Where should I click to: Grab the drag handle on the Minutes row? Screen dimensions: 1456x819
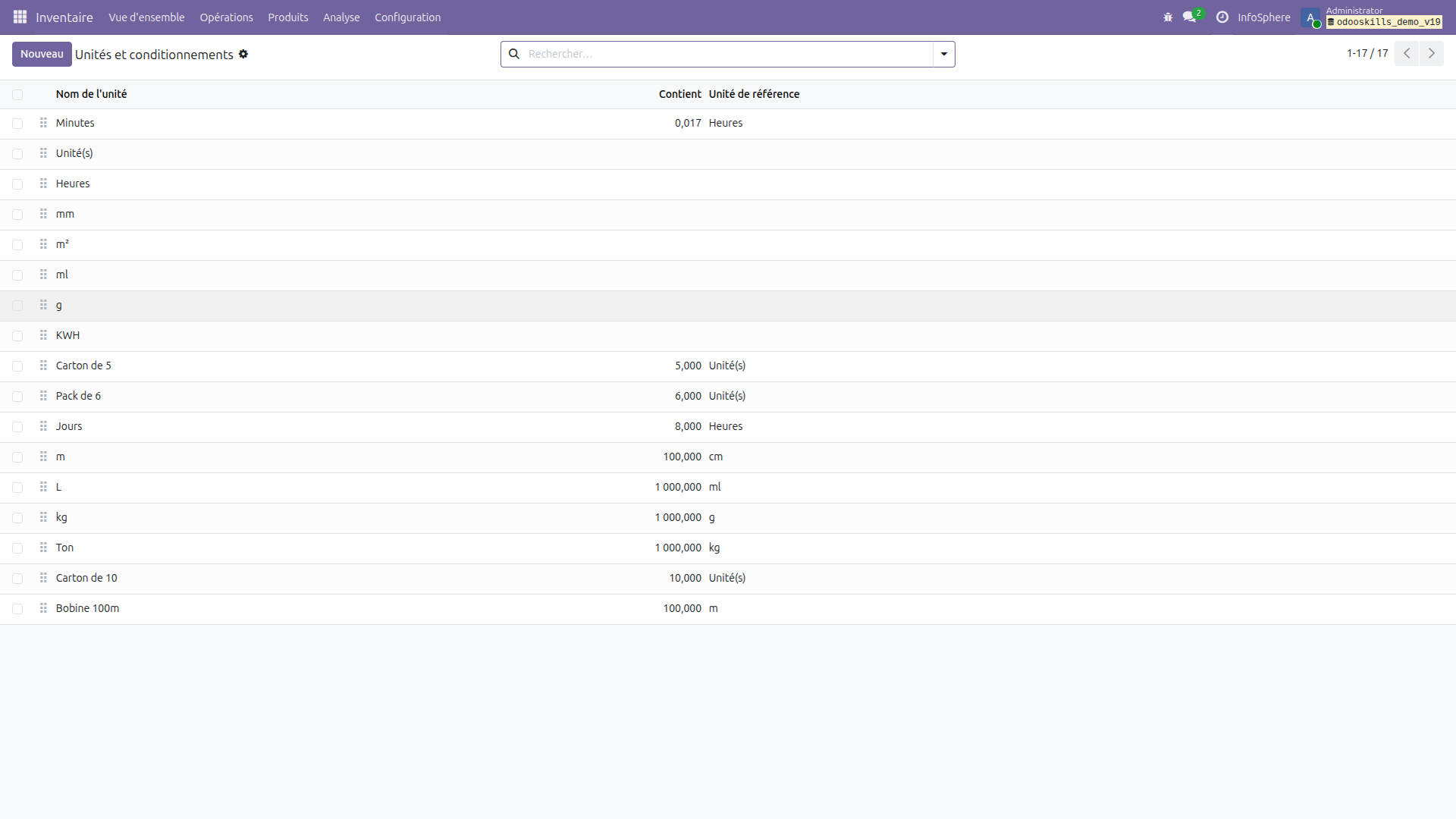[x=43, y=123]
